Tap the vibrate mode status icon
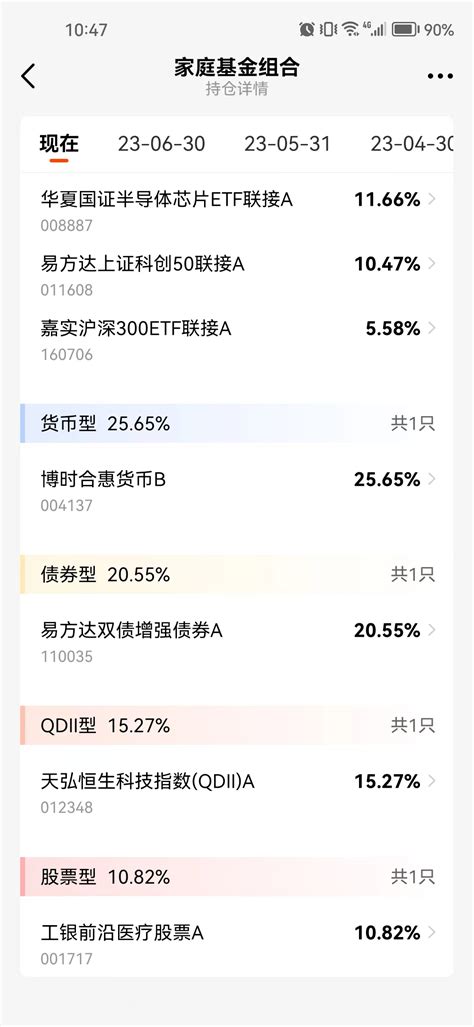474x1027 pixels. pyautogui.click(x=328, y=29)
